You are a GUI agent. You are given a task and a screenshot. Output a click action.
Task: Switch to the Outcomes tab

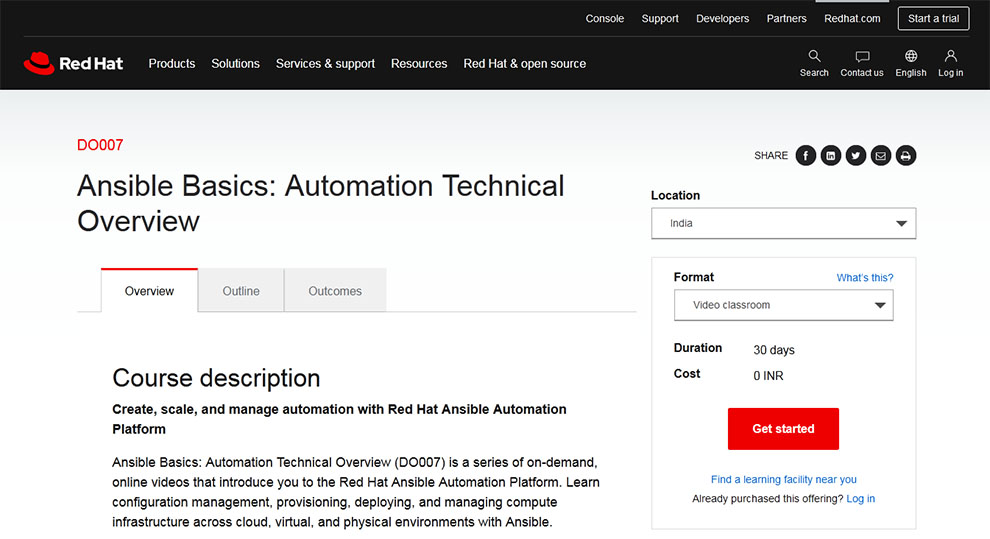click(x=335, y=291)
